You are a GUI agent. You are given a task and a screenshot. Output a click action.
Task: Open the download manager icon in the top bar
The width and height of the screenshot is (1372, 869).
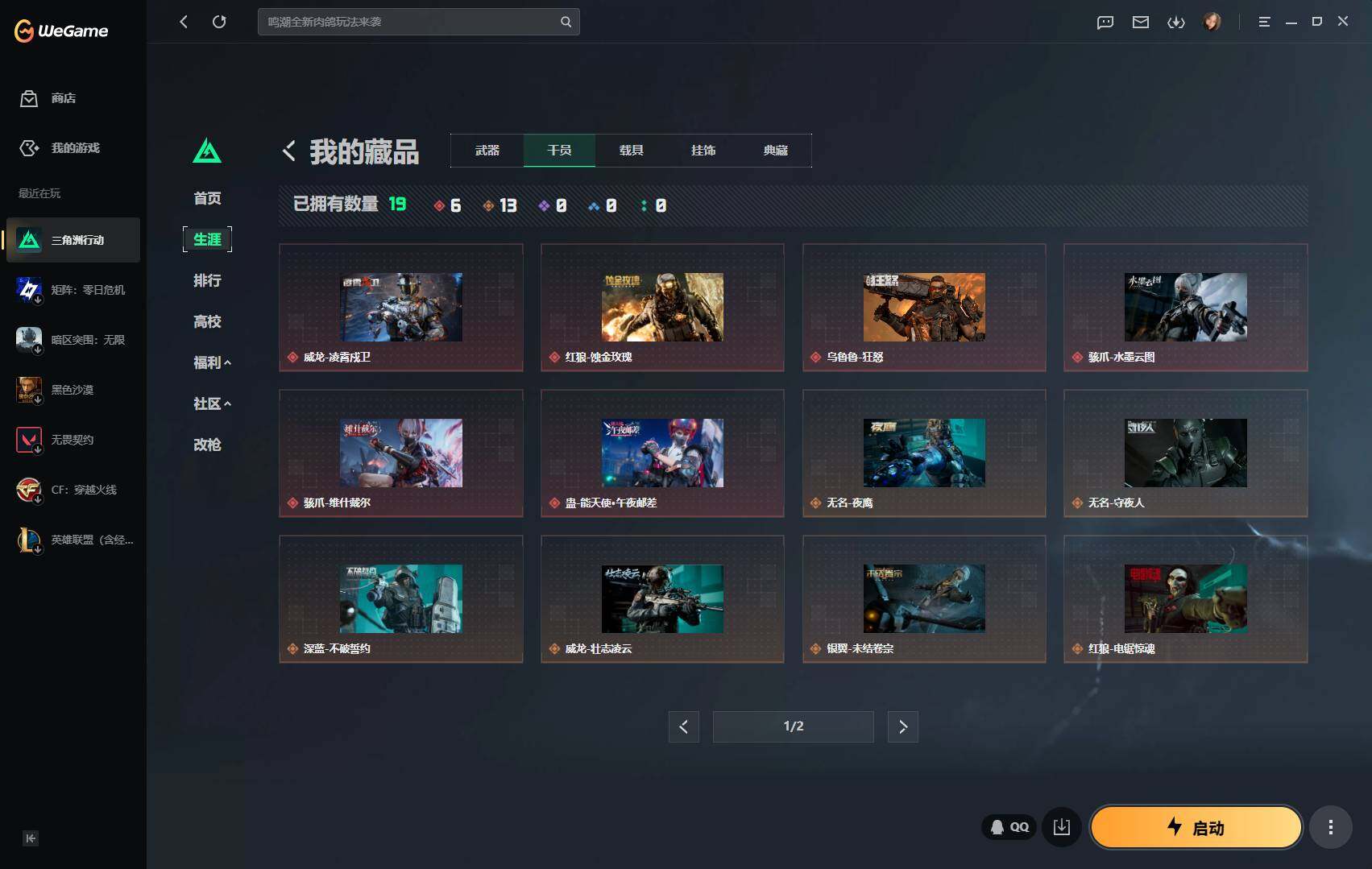(x=1176, y=22)
